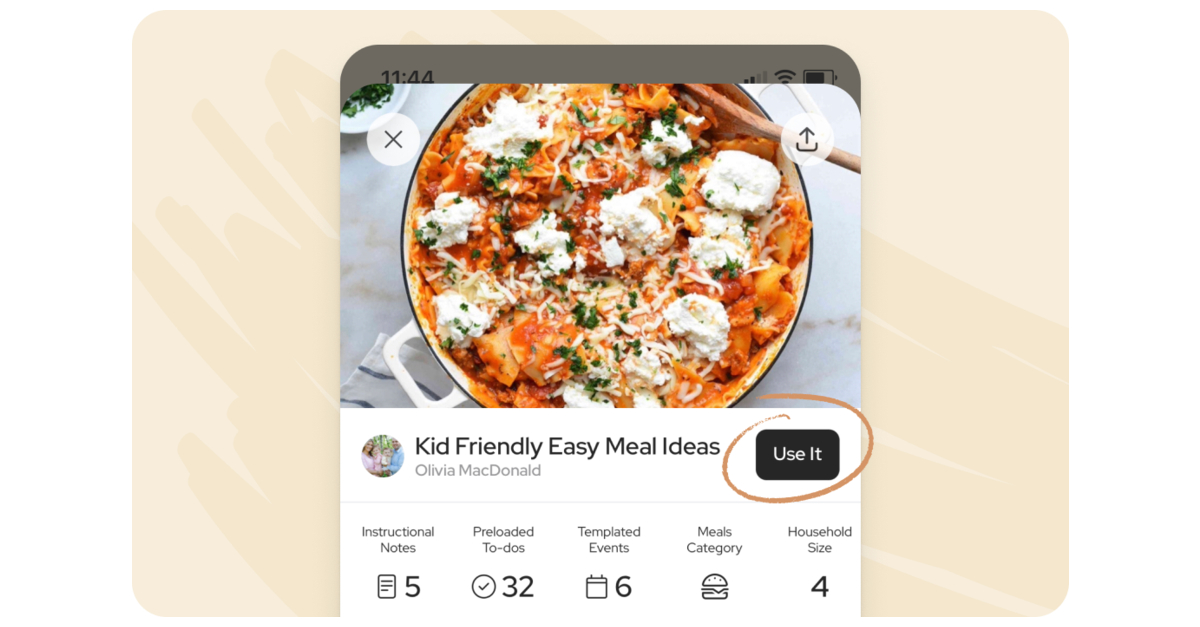Open the Instructional Notes label
The height and width of the screenshot is (627, 1200).
398,540
